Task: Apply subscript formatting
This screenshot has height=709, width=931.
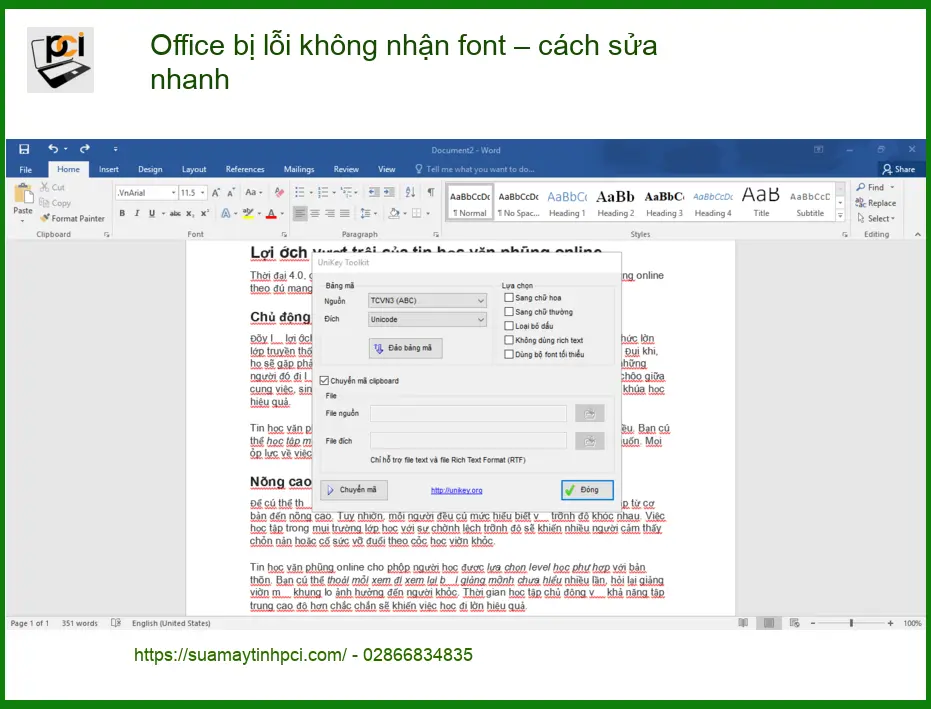Action: (189, 213)
